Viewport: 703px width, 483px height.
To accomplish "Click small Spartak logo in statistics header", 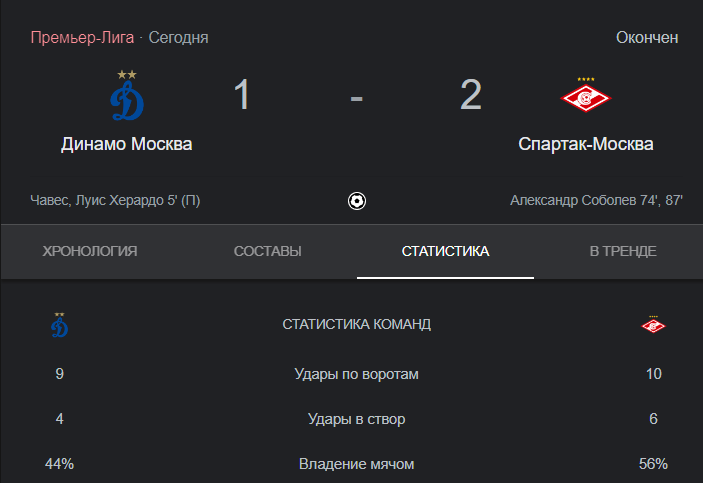I will click(654, 324).
